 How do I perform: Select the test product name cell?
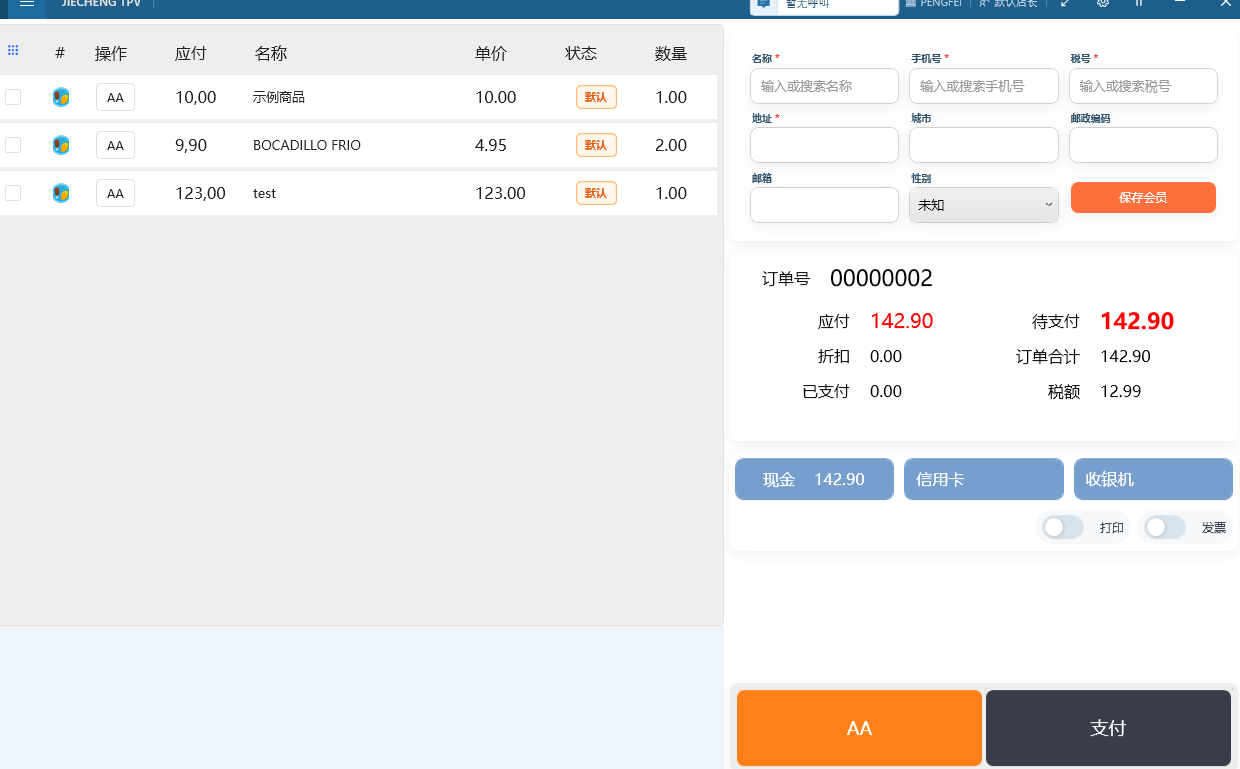(x=264, y=193)
